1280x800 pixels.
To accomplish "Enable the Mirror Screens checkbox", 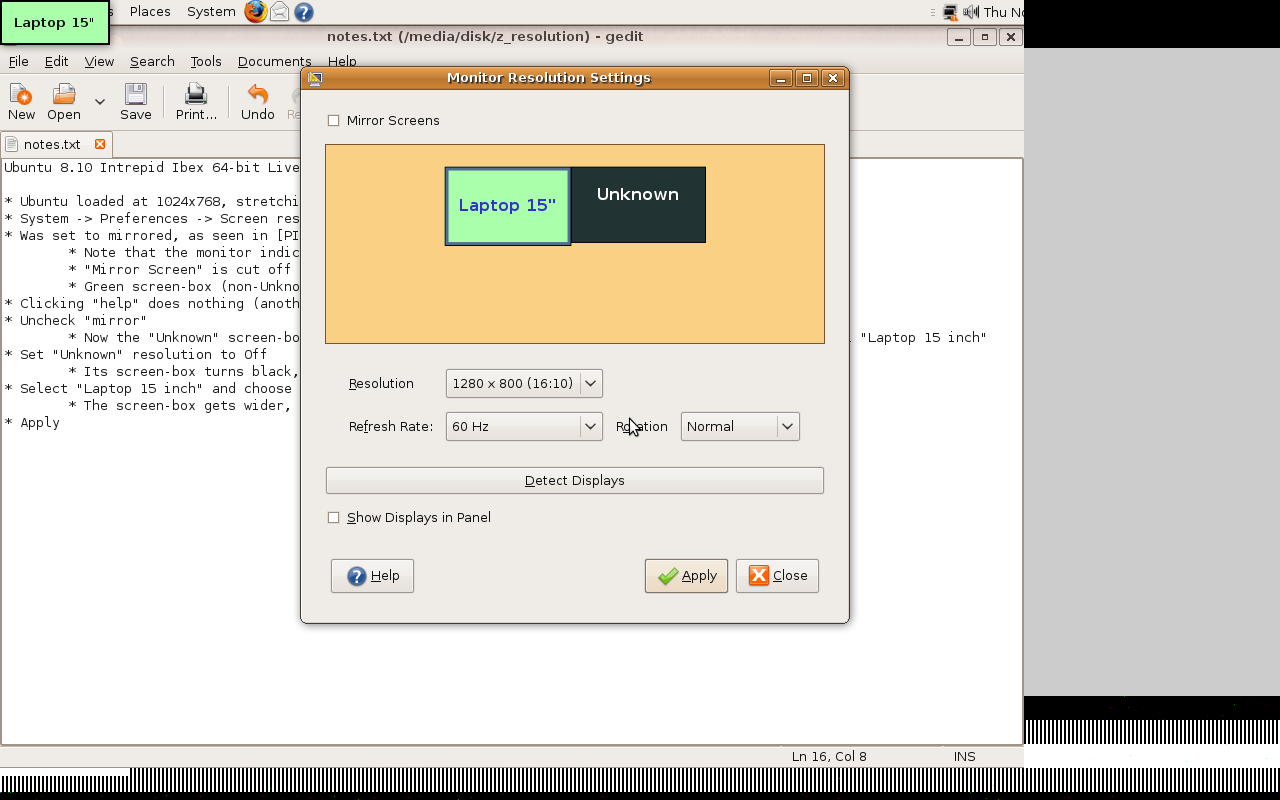I will tap(334, 121).
